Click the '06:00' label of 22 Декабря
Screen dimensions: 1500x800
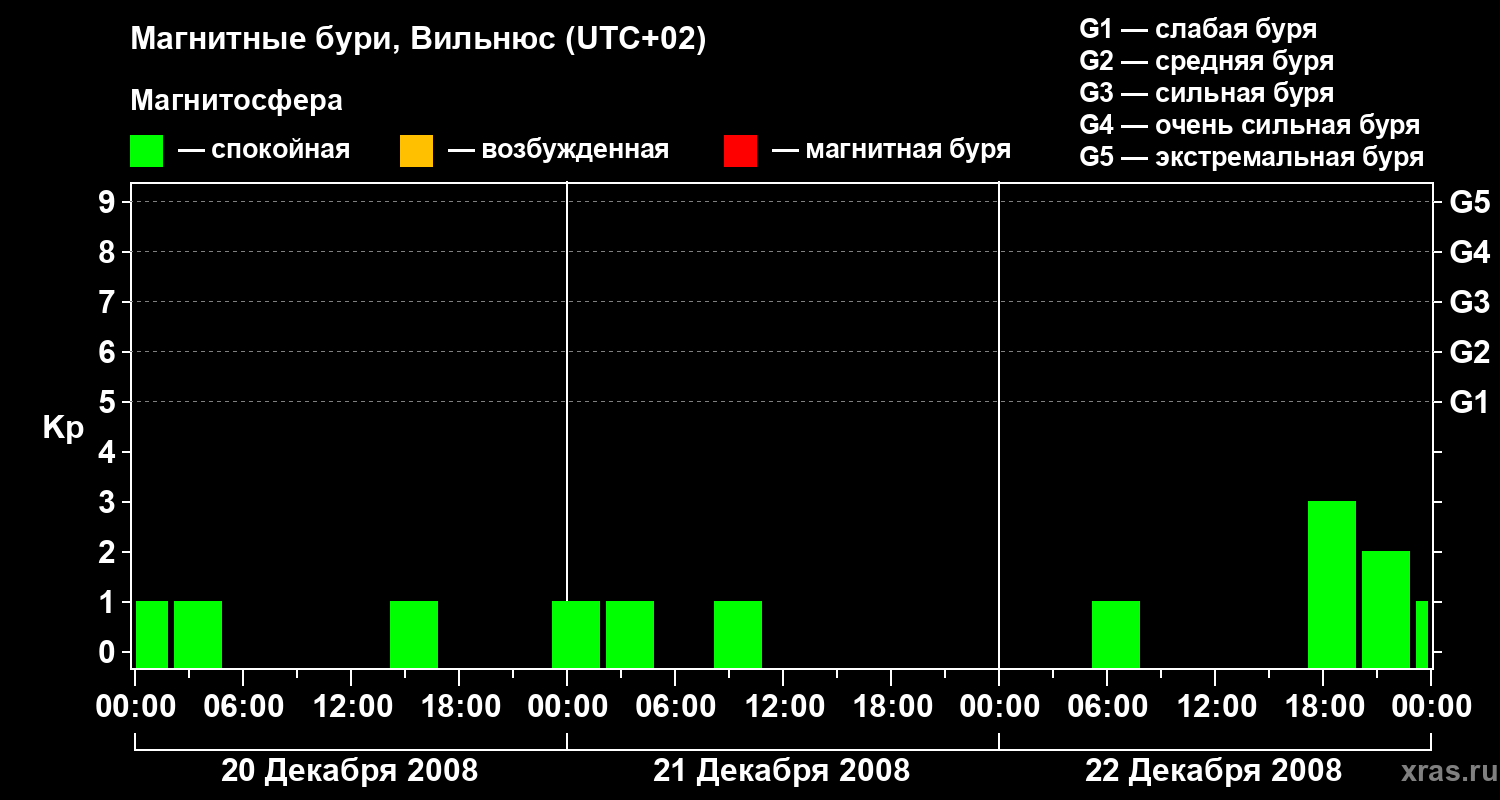coord(1107,707)
